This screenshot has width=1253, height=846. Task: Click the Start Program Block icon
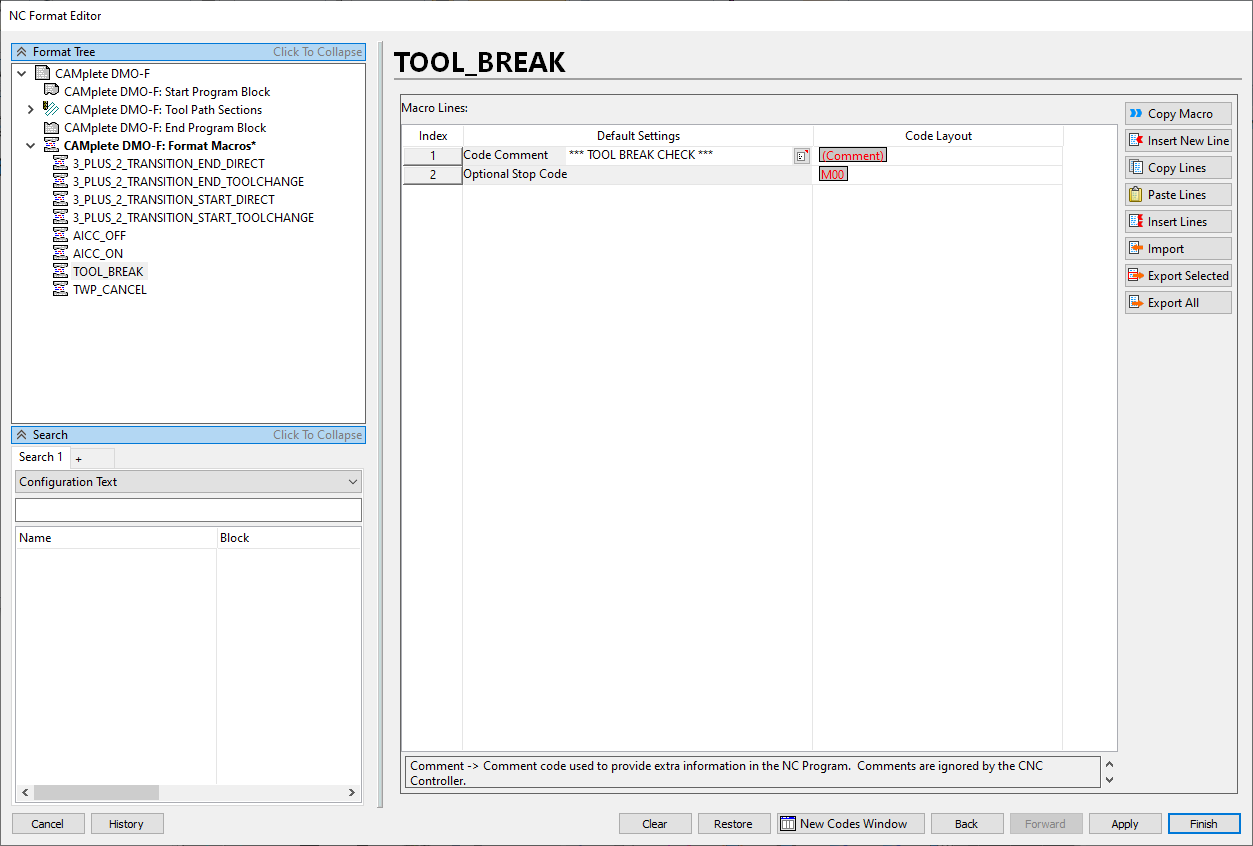51,92
